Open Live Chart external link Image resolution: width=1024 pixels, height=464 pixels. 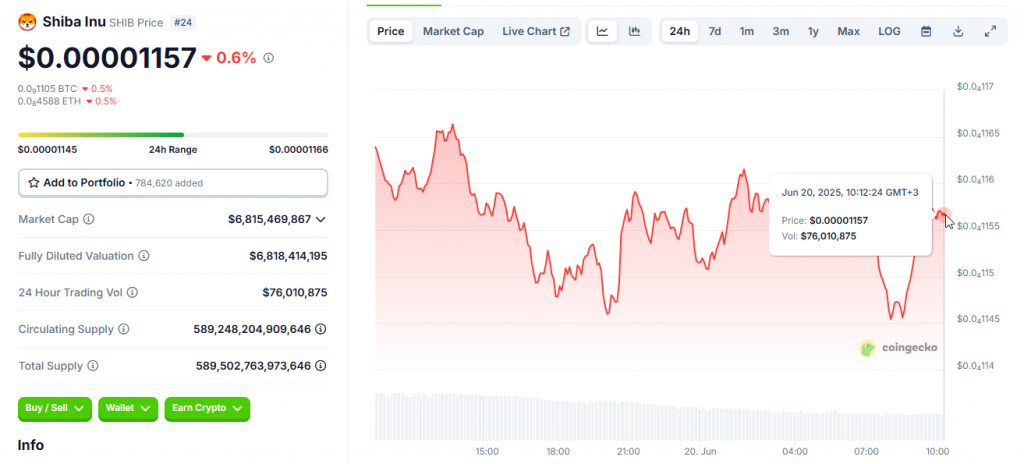(536, 31)
